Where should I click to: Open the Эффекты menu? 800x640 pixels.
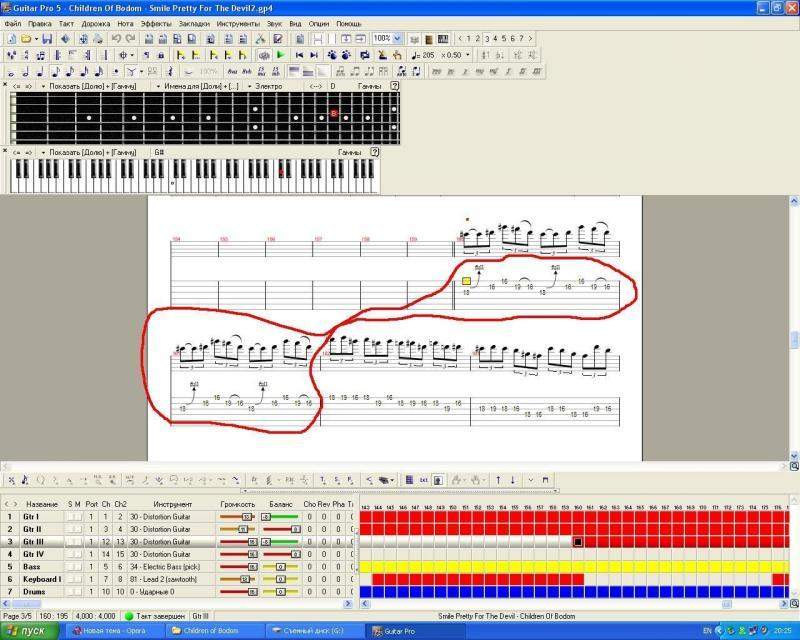[155, 22]
